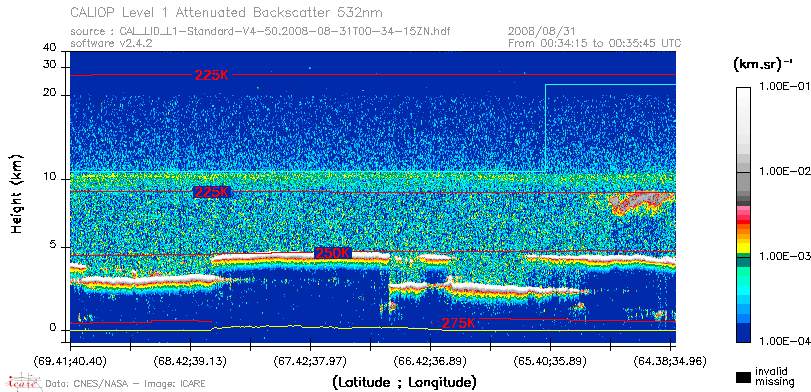Click the x-axis label "(69.41;40.40)"

70,361
